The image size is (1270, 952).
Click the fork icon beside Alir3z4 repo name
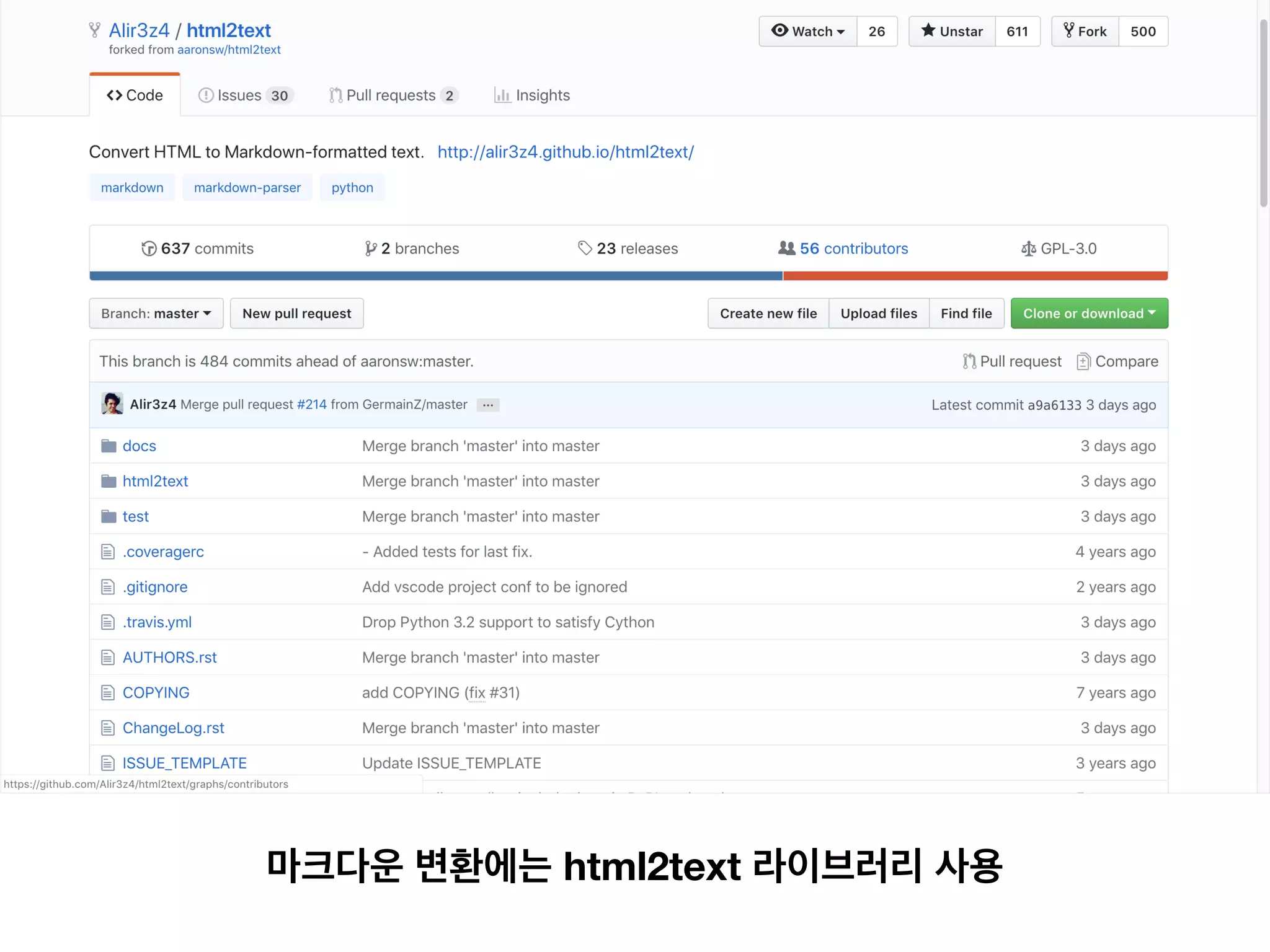pos(95,30)
